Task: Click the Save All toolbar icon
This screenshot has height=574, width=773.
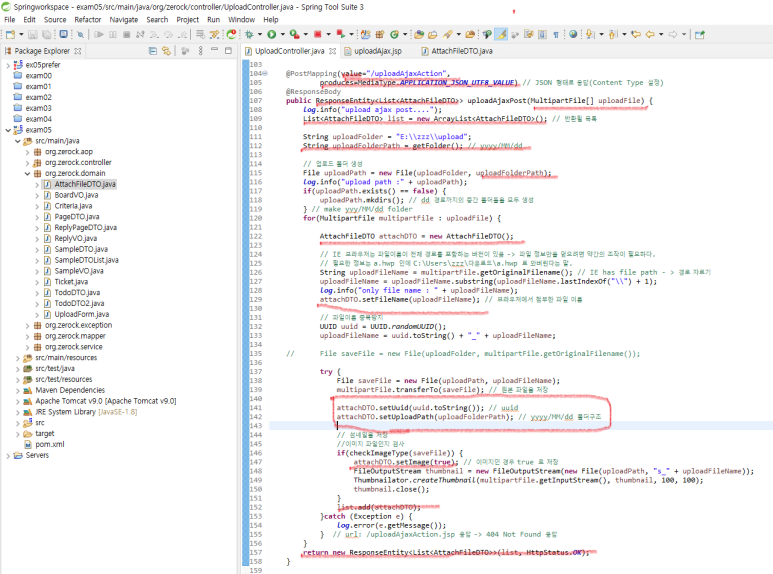Action: click(46, 35)
